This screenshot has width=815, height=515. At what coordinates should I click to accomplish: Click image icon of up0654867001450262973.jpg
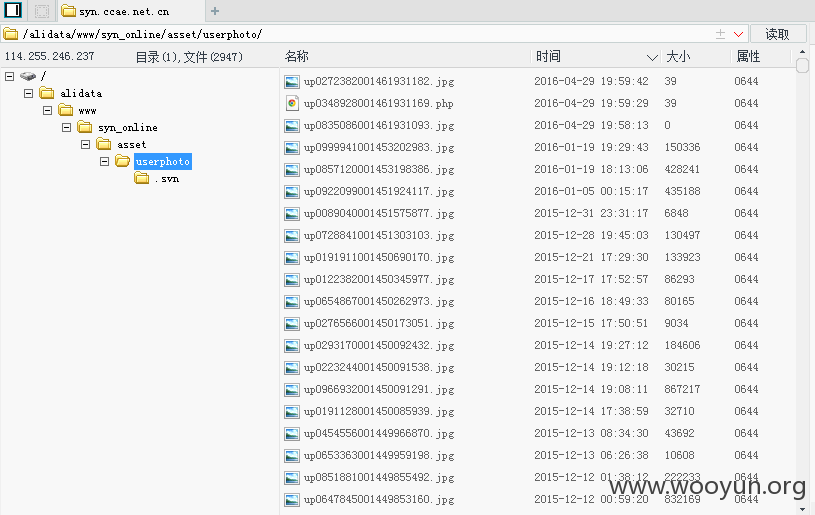(x=292, y=301)
